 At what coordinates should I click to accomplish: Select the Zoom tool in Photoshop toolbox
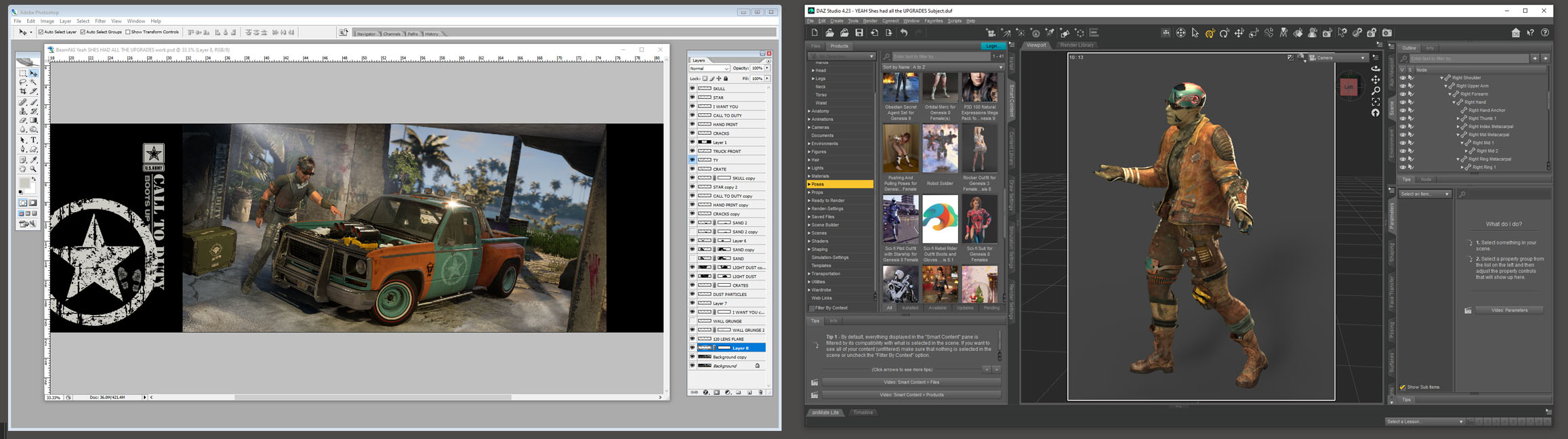point(33,169)
